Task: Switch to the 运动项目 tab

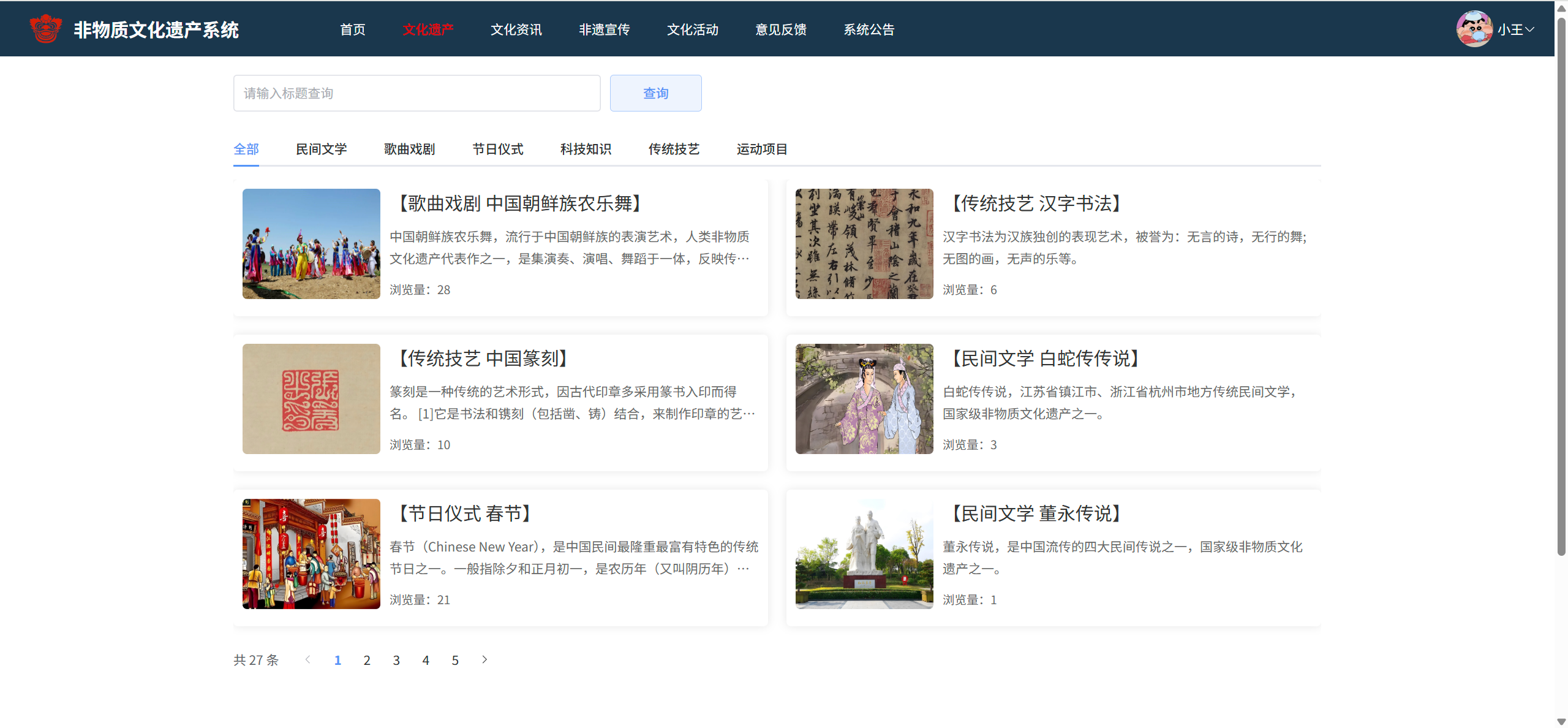Action: click(x=762, y=149)
